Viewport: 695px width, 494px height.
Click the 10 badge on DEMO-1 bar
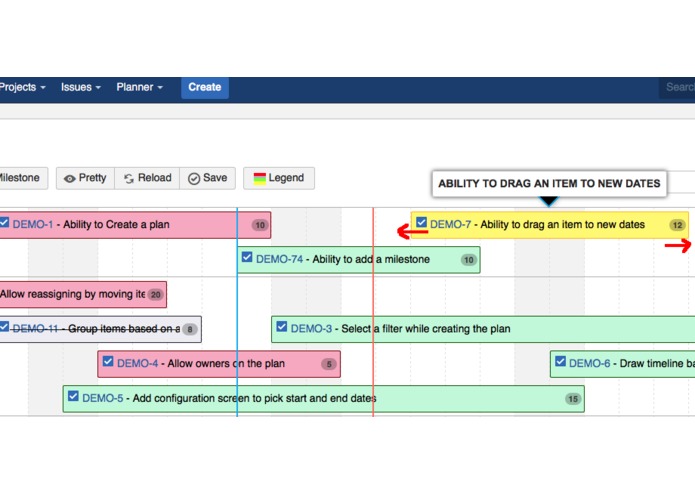(260, 225)
